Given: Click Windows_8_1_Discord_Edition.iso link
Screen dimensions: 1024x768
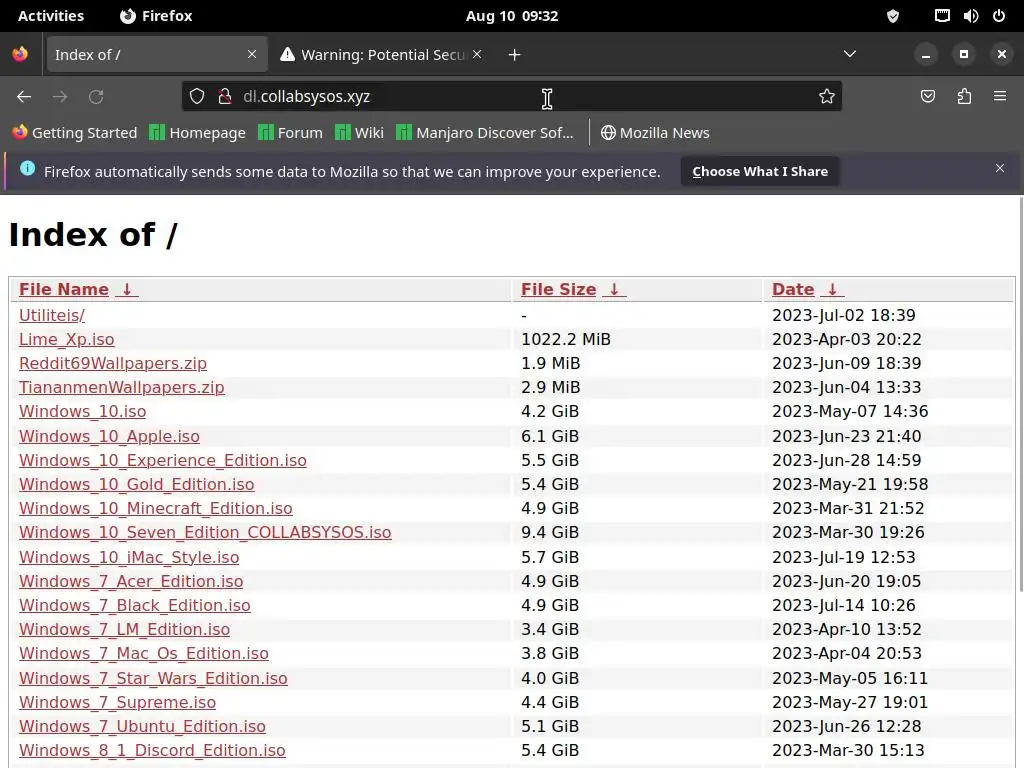Looking at the screenshot, I should 152,750.
